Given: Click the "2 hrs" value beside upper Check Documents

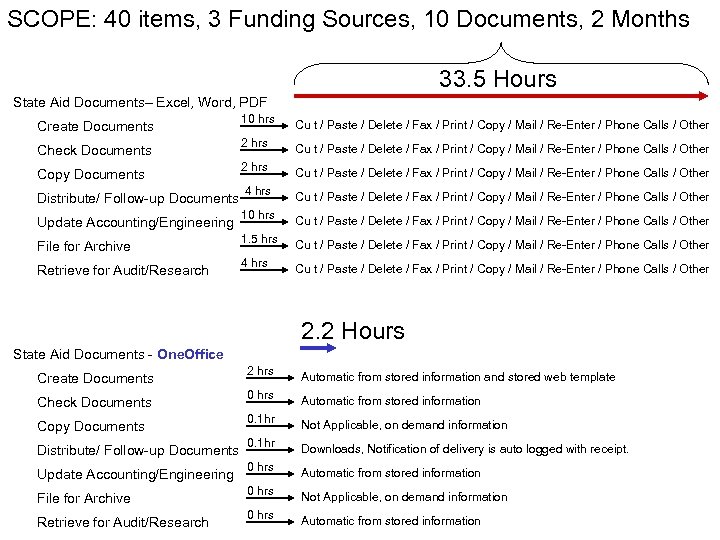Looking at the screenshot, I should (x=254, y=143).
